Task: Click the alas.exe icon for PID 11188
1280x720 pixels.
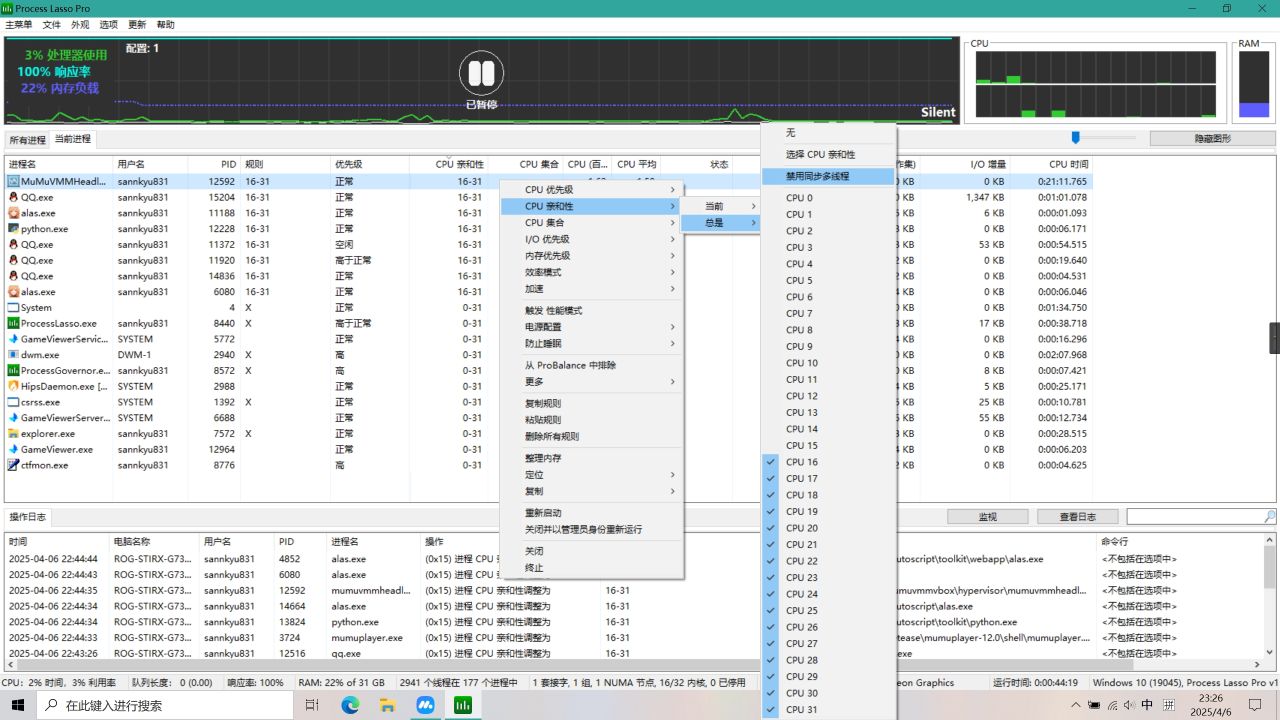Action: [x=14, y=213]
